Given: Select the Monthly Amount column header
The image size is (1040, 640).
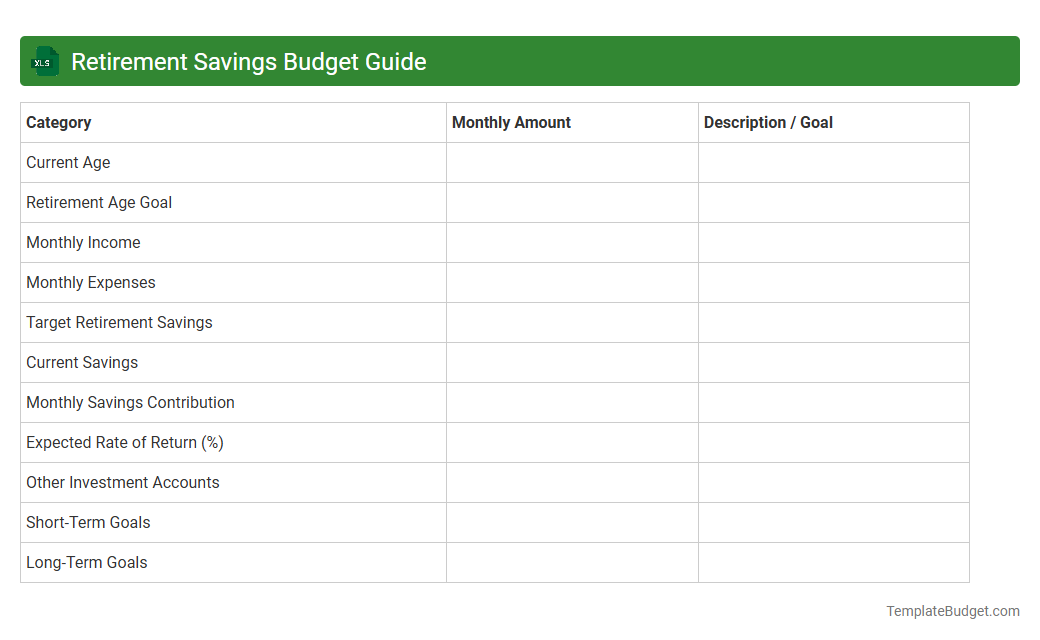Looking at the screenshot, I should click(511, 122).
